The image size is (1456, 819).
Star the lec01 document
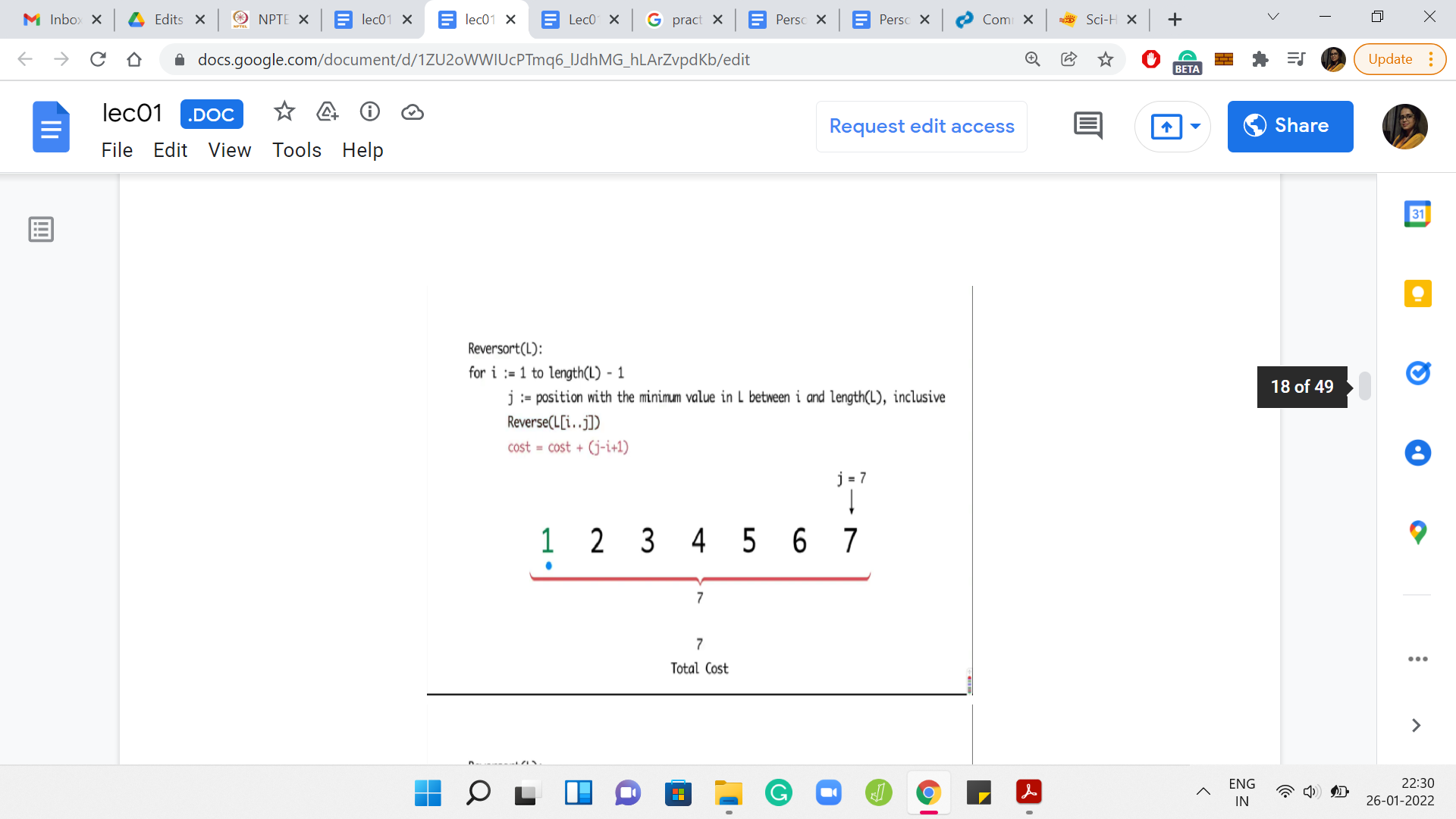284,112
